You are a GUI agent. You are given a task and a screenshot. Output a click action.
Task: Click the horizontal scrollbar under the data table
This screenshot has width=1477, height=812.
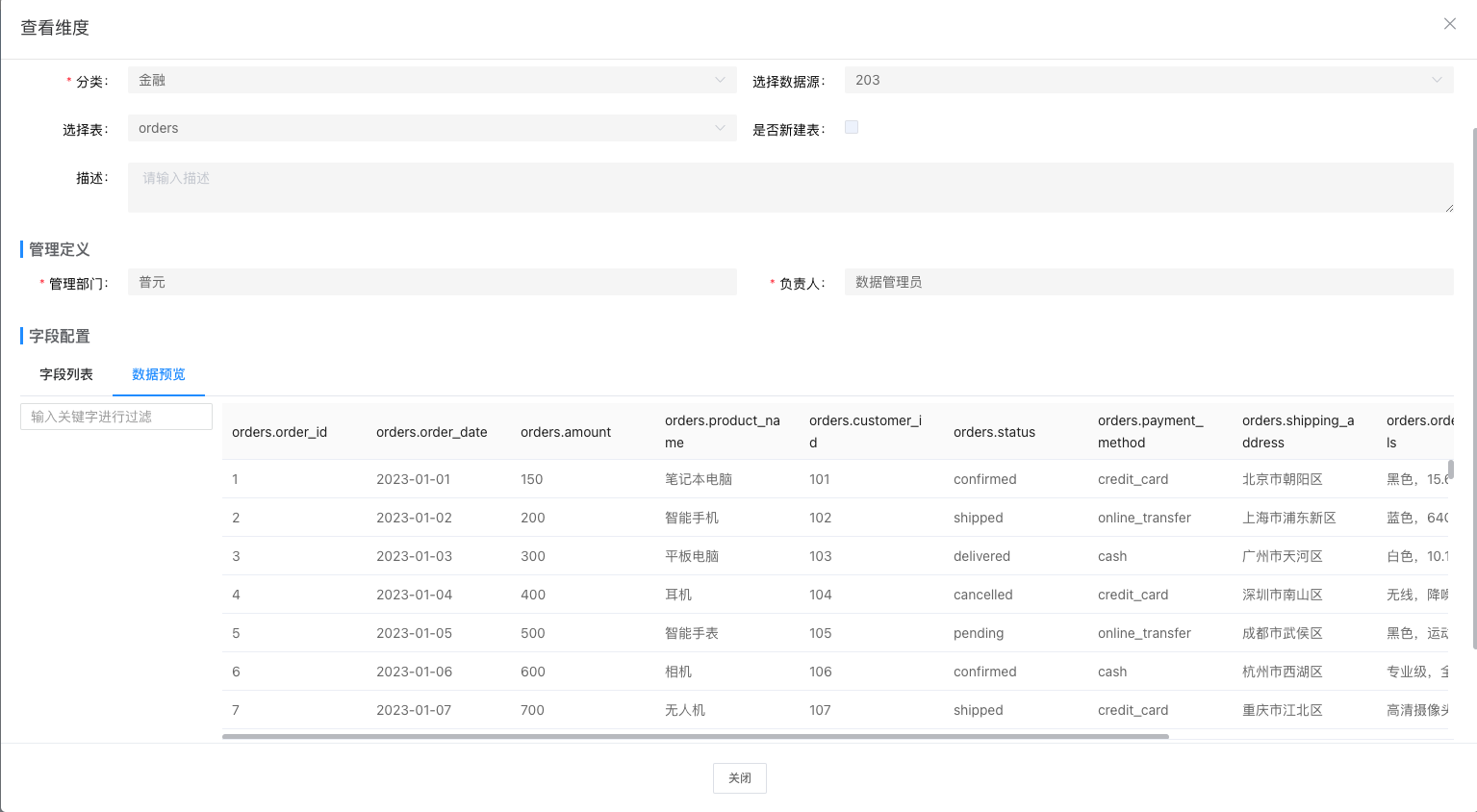[x=693, y=737]
